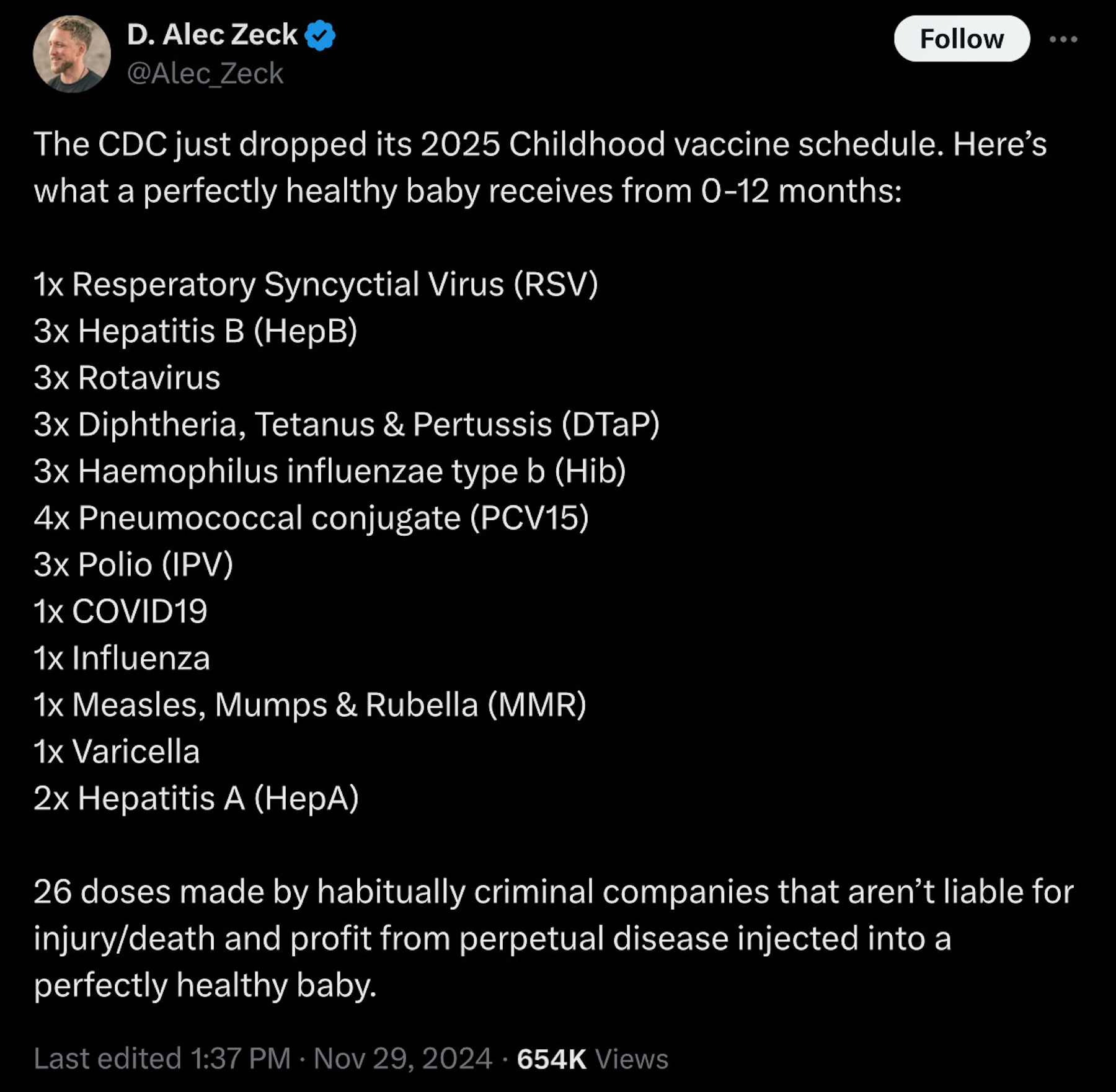Viewport: 1116px width, 1092px height.
Task: Click the Nov 29, 2024 date
Action: pyautogui.click(x=402, y=1059)
